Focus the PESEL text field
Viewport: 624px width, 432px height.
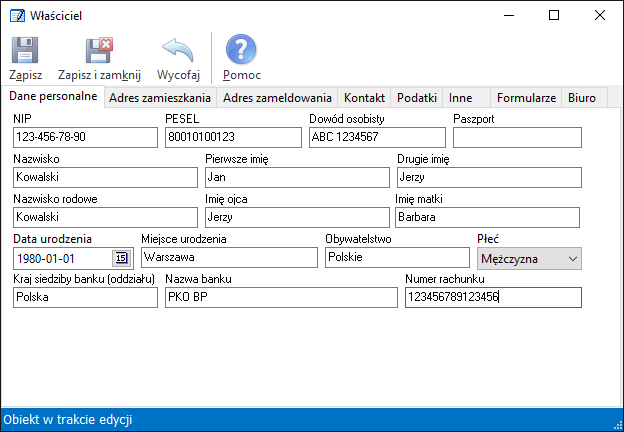point(231,137)
